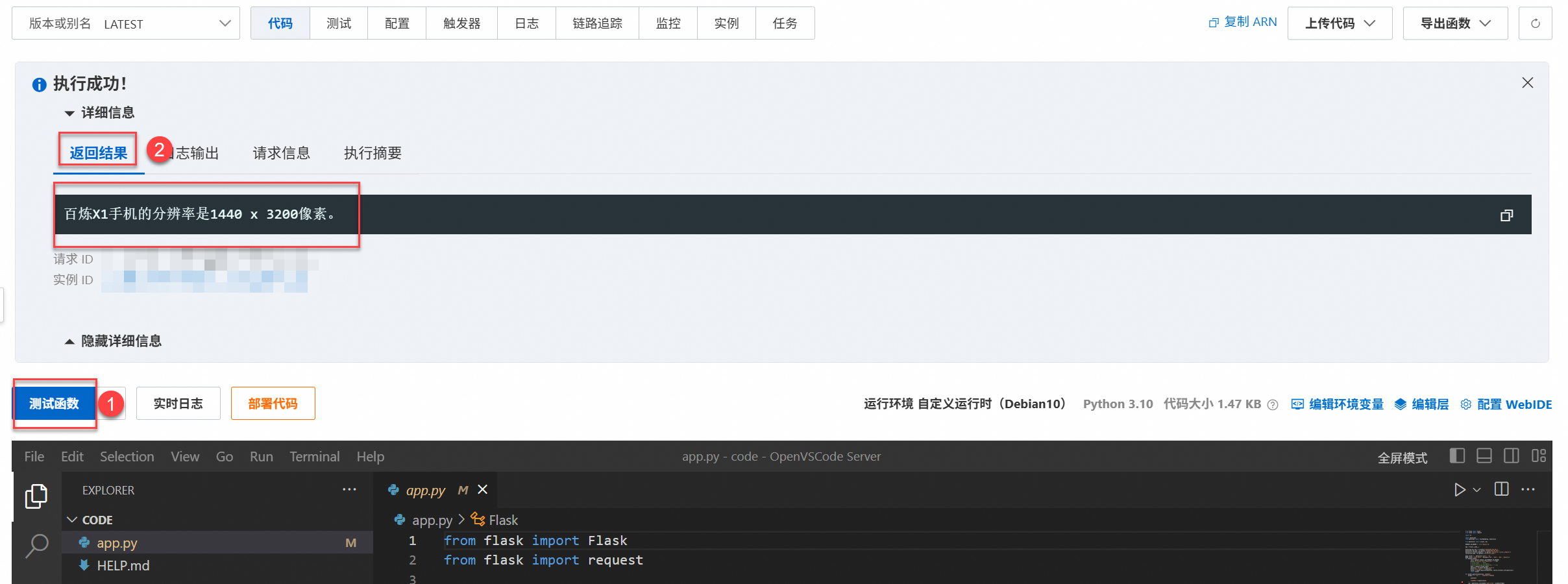Collapse the 详细信息 section
Viewport: 1568px width, 584px height.
(x=99, y=113)
